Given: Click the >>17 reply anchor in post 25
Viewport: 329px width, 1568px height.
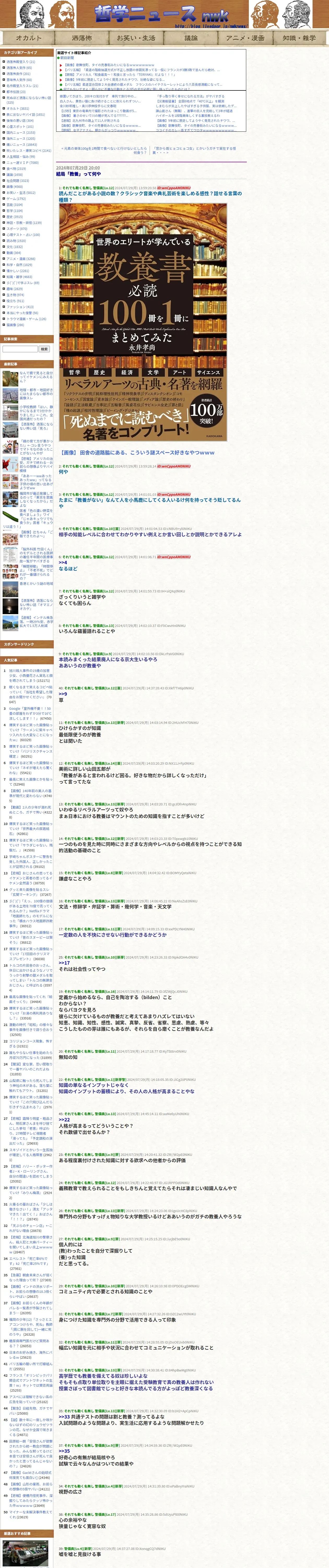Looking at the screenshot, I should point(64,963).
